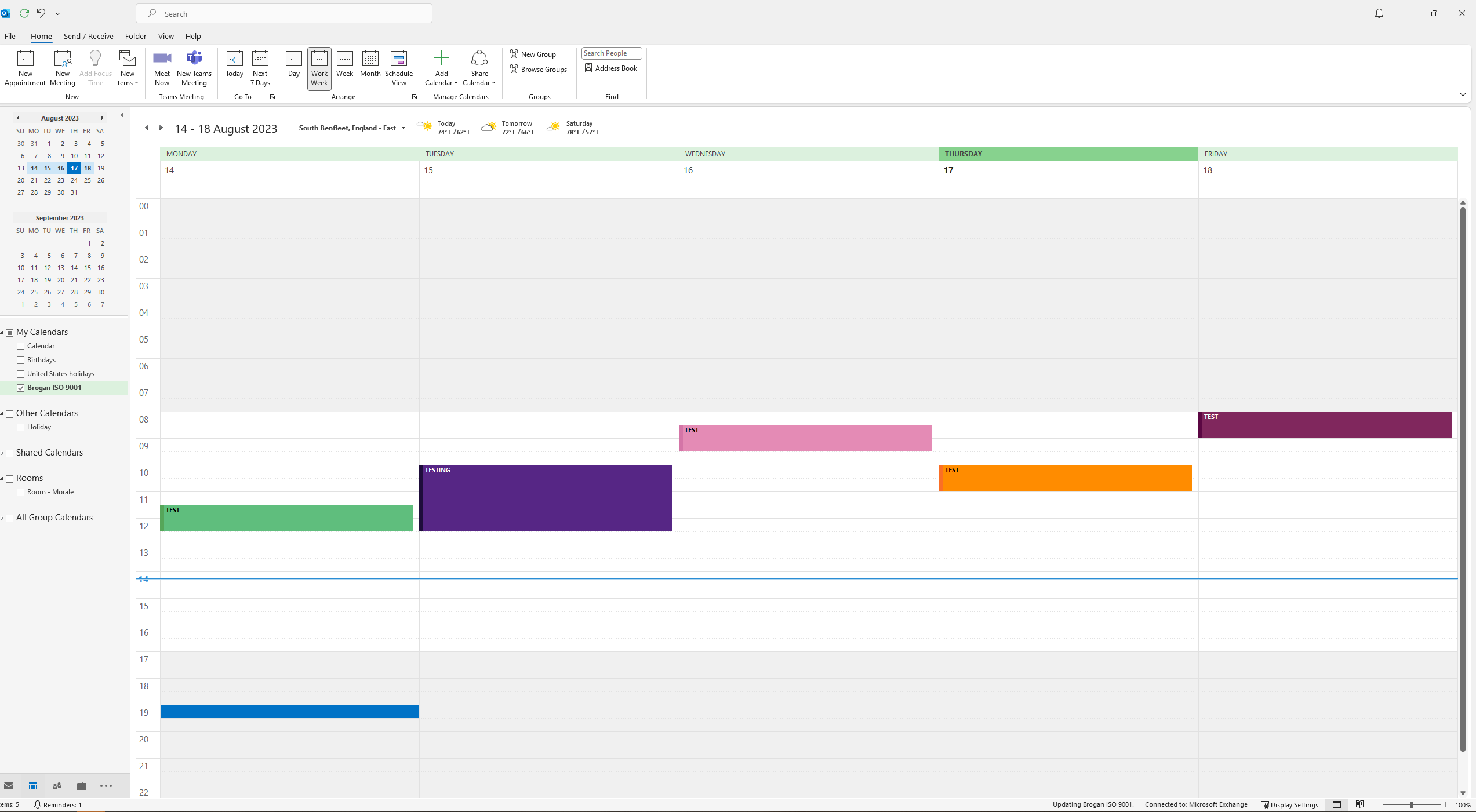This screenshot has height=812, width=1476.
Task: Open Address Book
Action: (x=611, y=68)
